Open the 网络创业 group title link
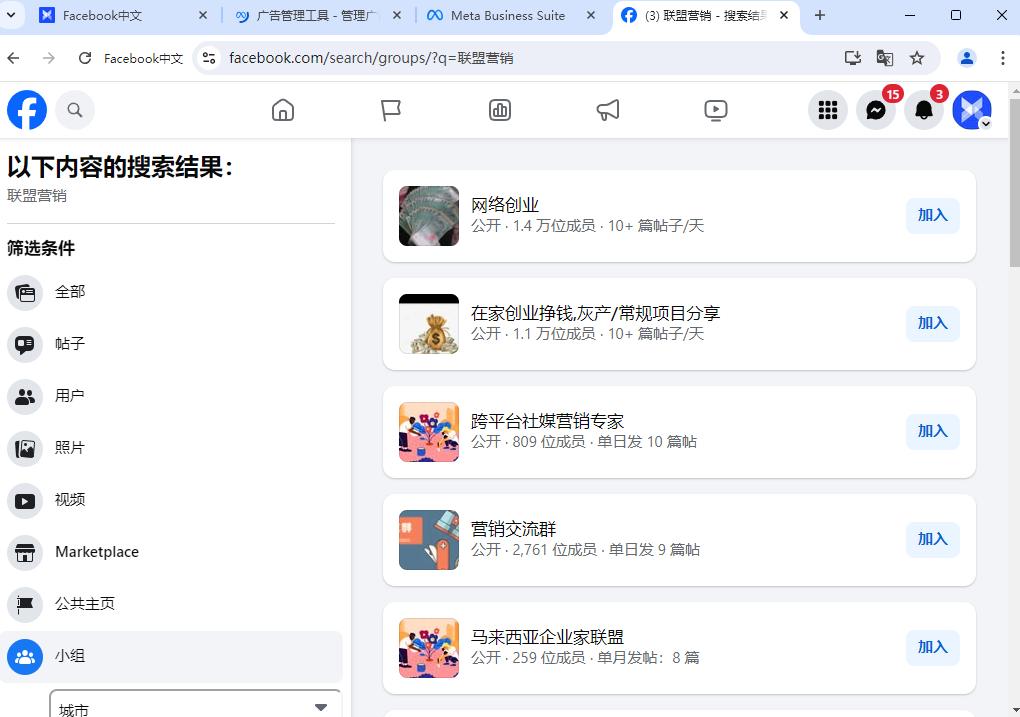This screenshot has width=1020, height=717. pyautogui.click(x=505, y=206)
